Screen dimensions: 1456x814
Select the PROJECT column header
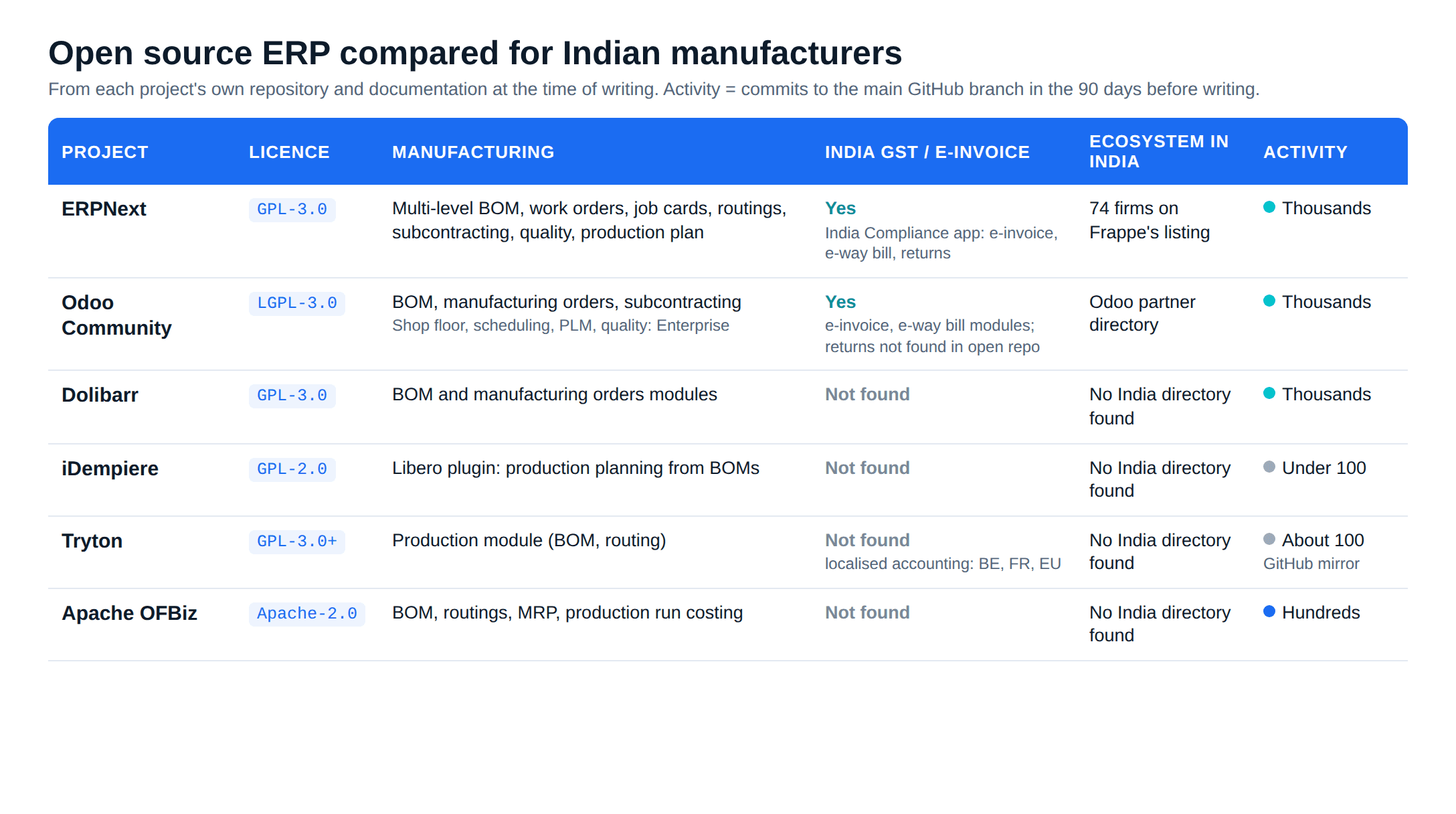104,152
